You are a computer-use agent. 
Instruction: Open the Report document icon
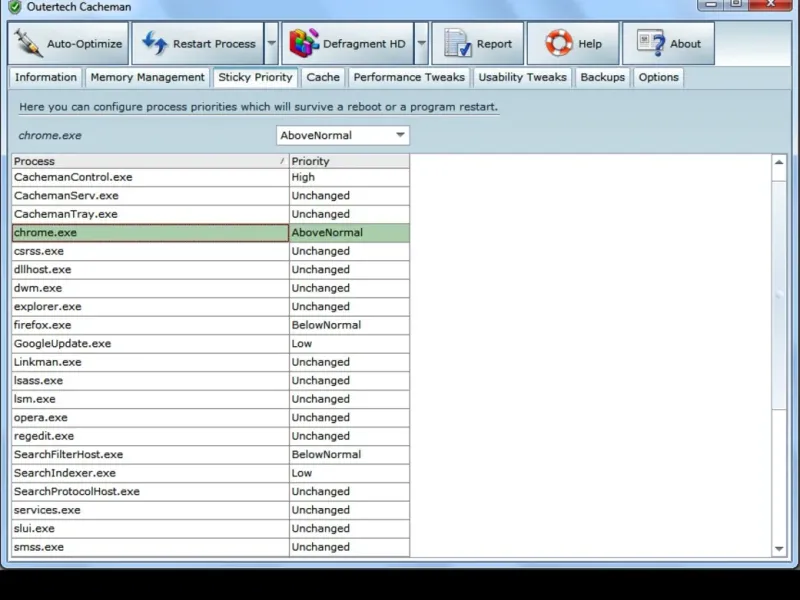[458, 44]
